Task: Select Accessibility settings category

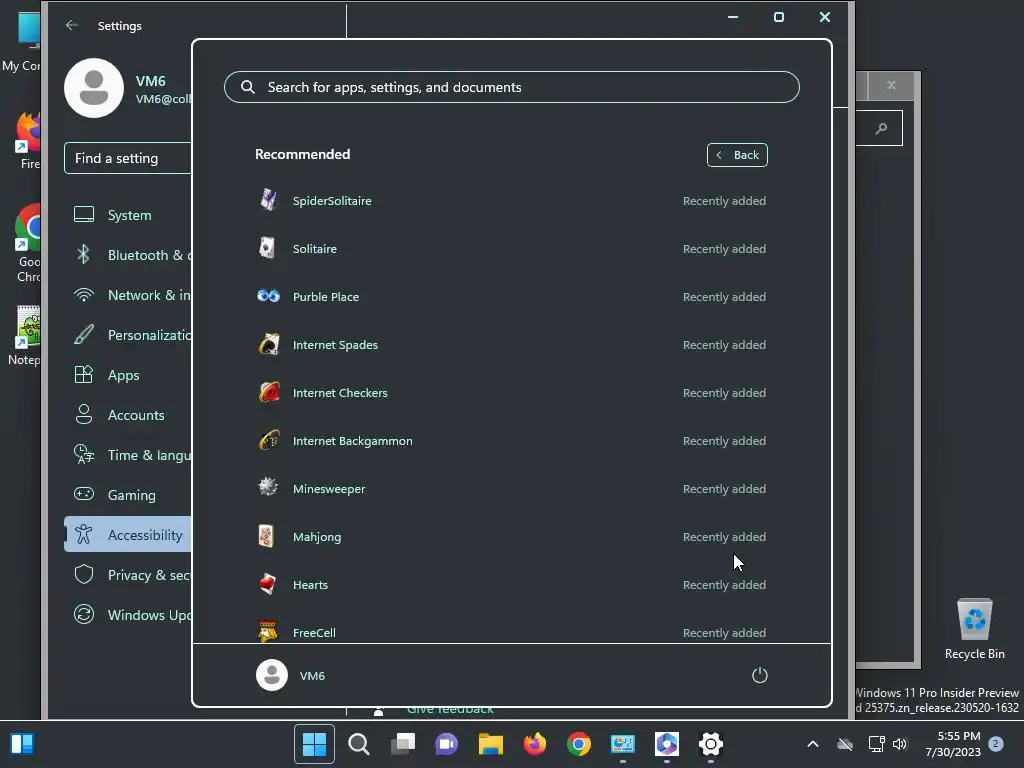Action: pos(128,535)
